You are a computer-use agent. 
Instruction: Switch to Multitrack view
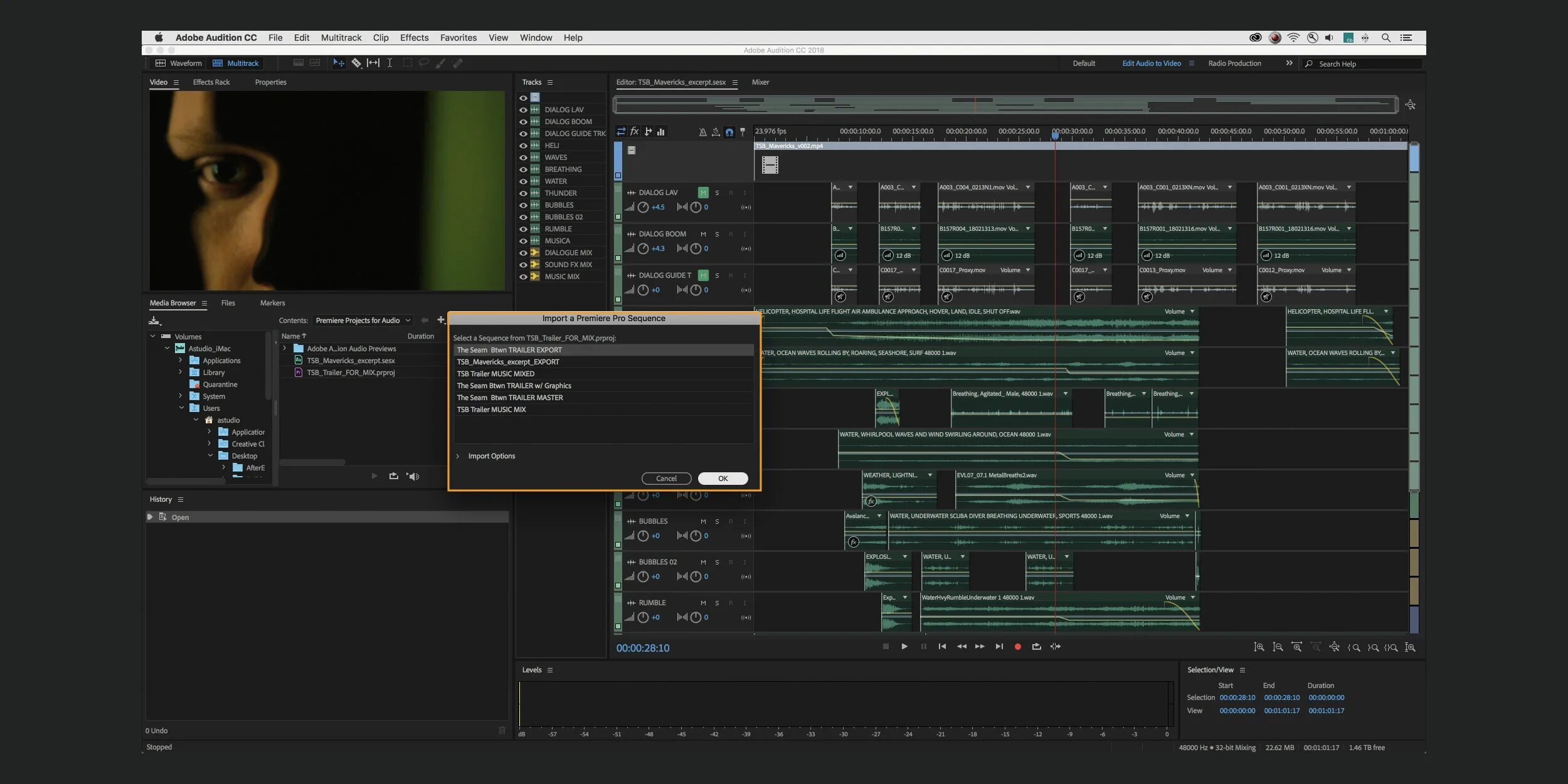click(236, 63)
